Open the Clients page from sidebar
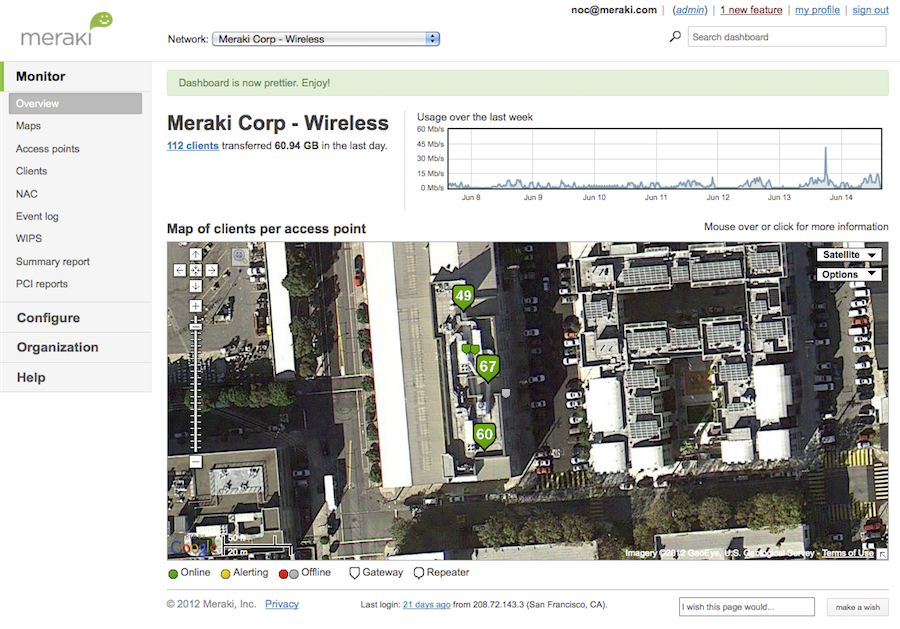The image size is (900, 629). (32, 171)
